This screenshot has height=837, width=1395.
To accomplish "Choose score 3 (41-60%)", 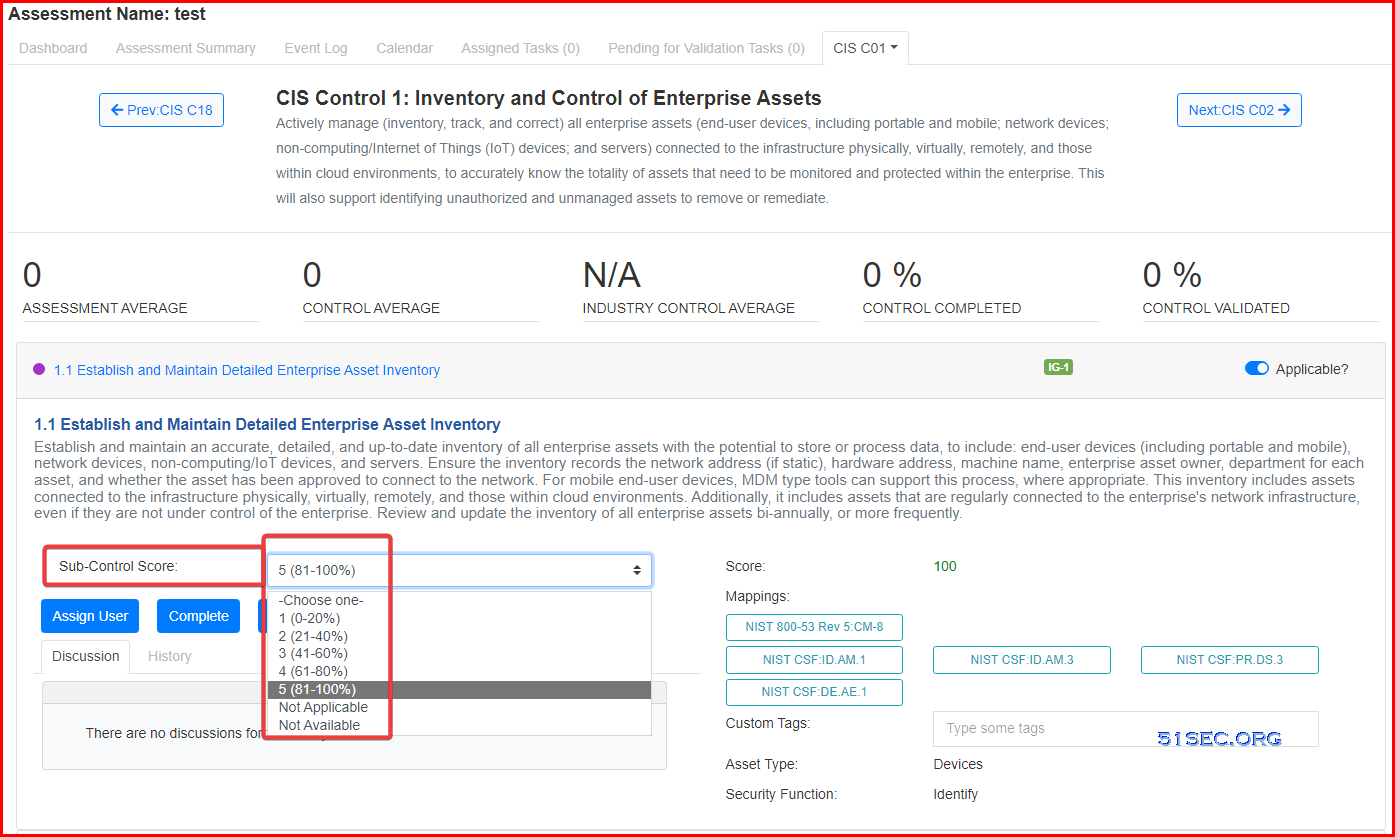I will (x=459, y=654).
